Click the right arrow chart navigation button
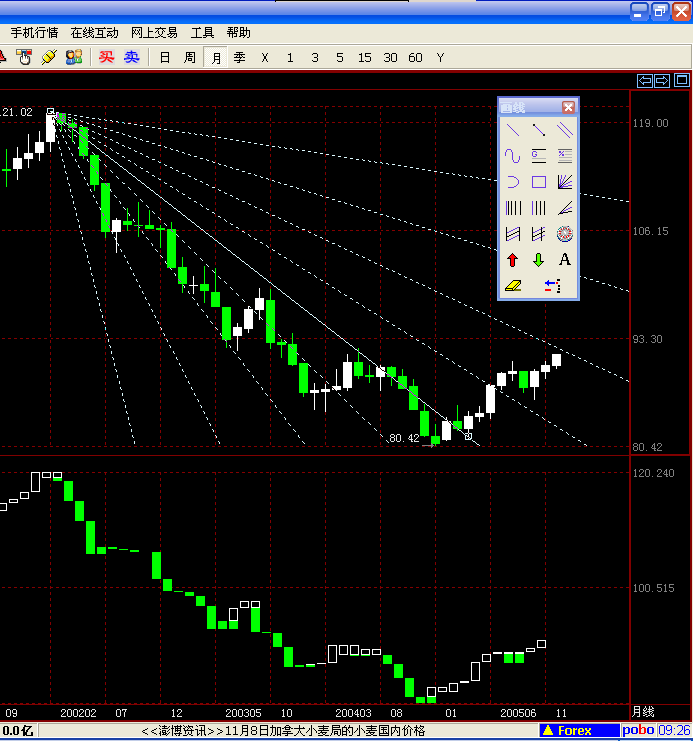This screenshot has width=693, height=741. 662,80
